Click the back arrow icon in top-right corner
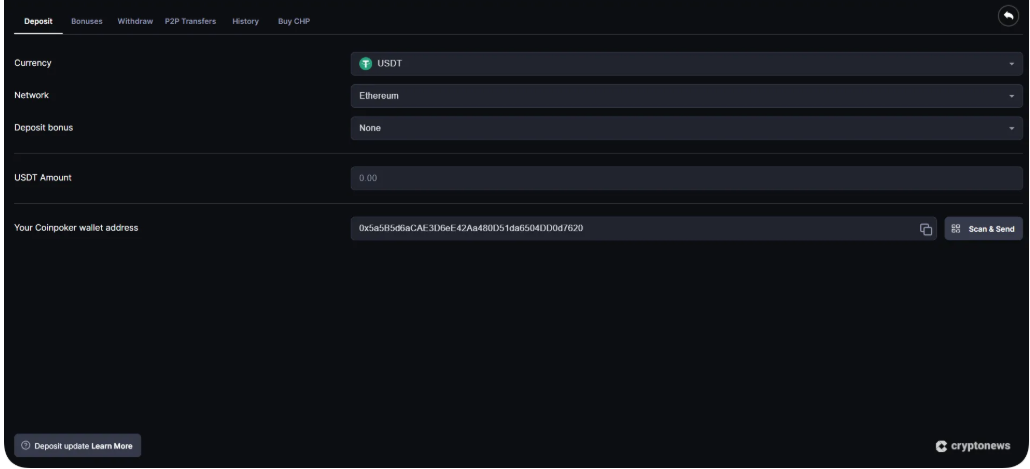1030x469 pixels. click(x=1006, y=17)
